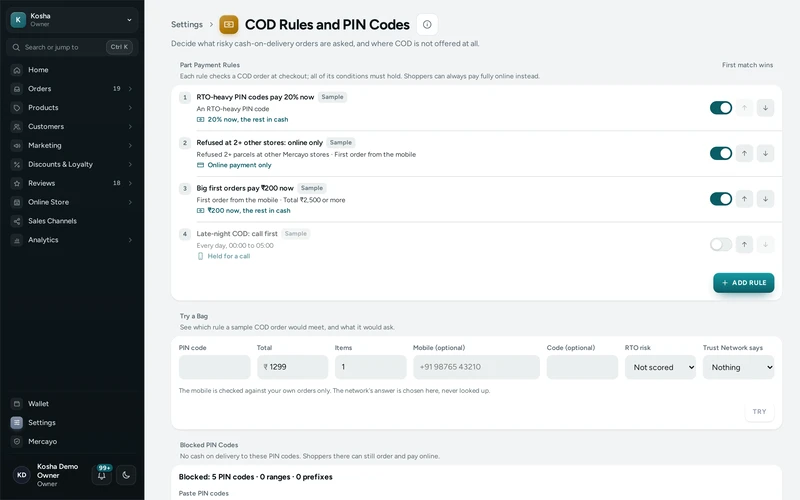
Task: Expand the Analytics submenu chevron
Action: (x=130, y=240)
